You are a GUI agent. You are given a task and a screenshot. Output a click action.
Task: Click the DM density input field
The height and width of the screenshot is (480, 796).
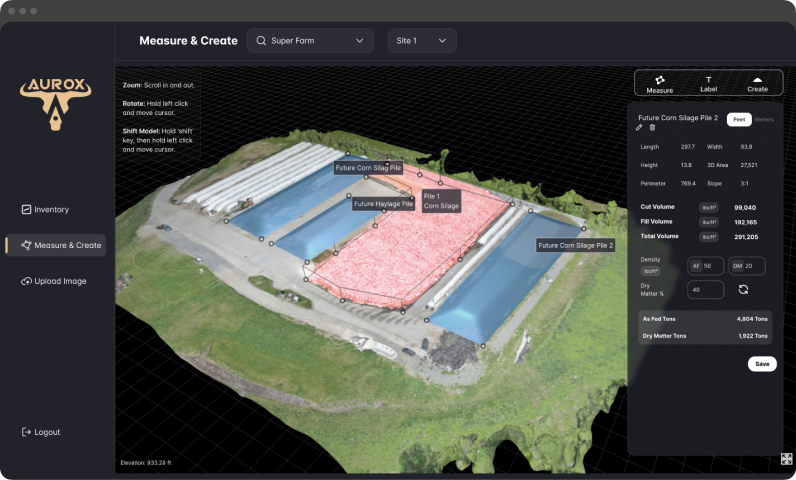(x=747, y=266)
